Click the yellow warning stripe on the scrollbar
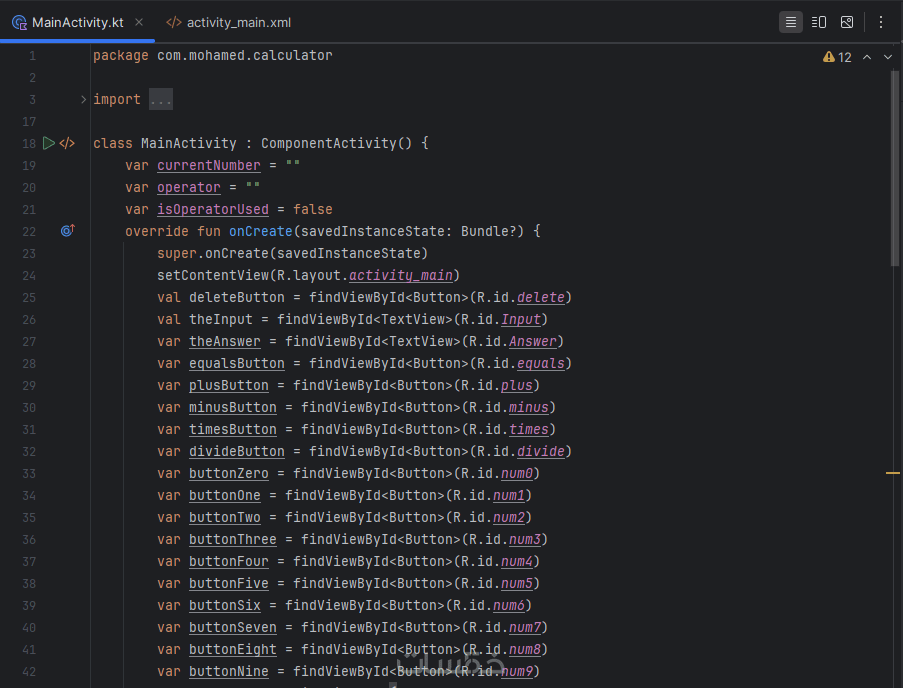Image resolution: width=903 pixels, height=688 pixels. (x=893, y=472)
